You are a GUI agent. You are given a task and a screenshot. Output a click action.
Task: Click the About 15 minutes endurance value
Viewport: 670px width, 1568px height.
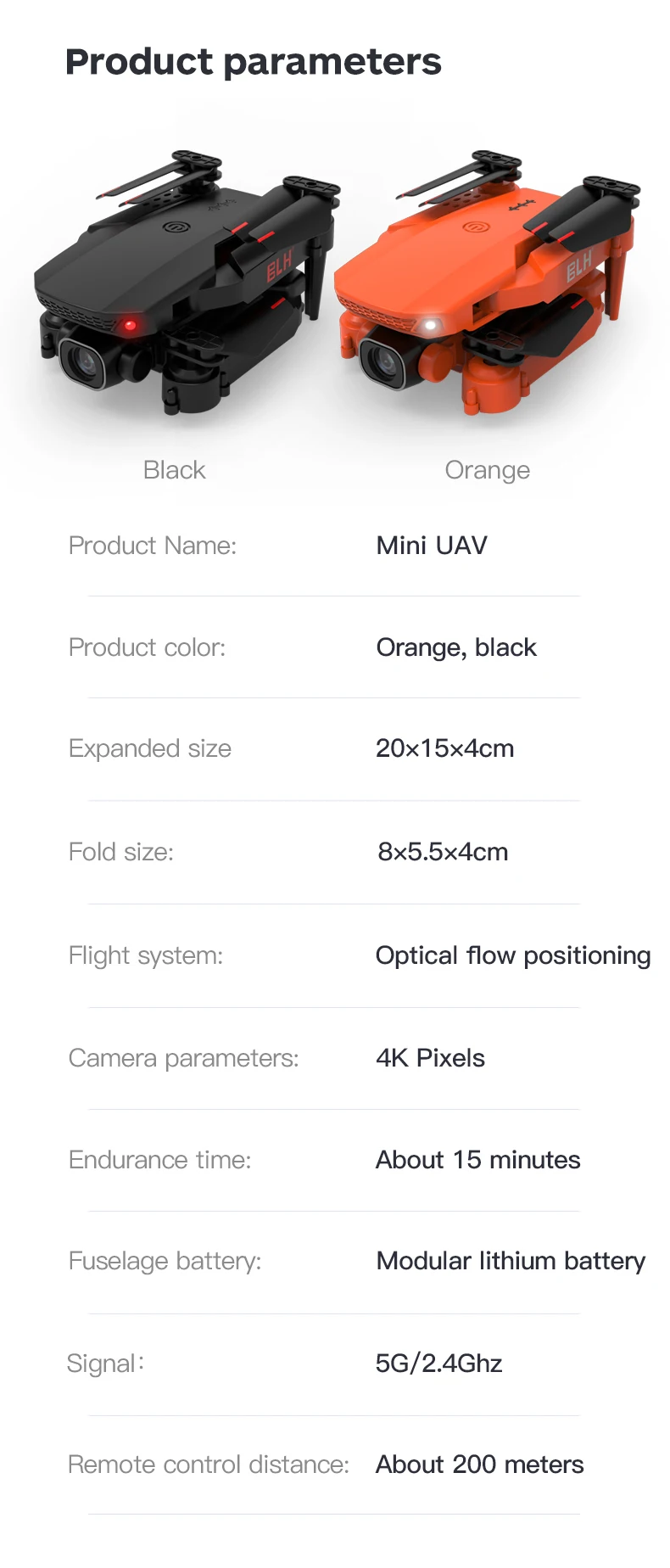tap(477, 1160)
